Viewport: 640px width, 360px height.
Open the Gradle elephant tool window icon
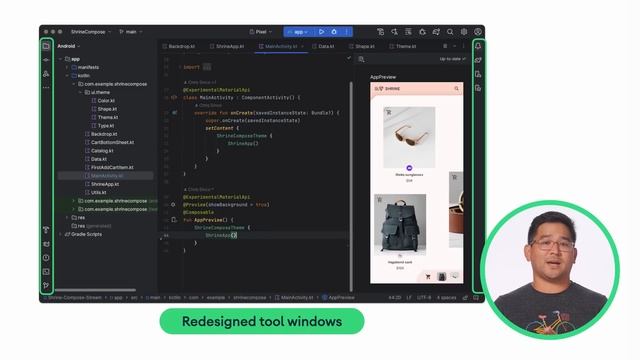478,60
